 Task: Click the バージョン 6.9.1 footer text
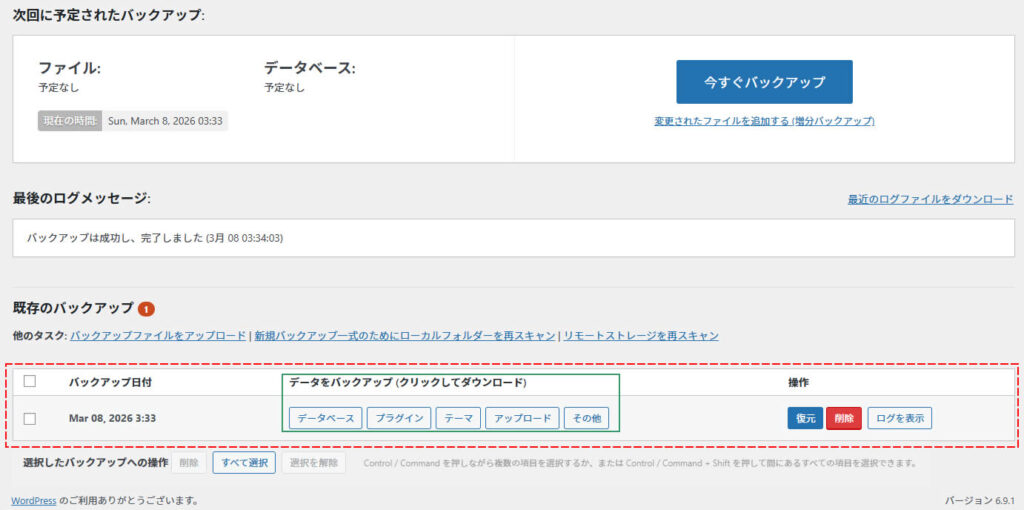click(x=979, y=501)
